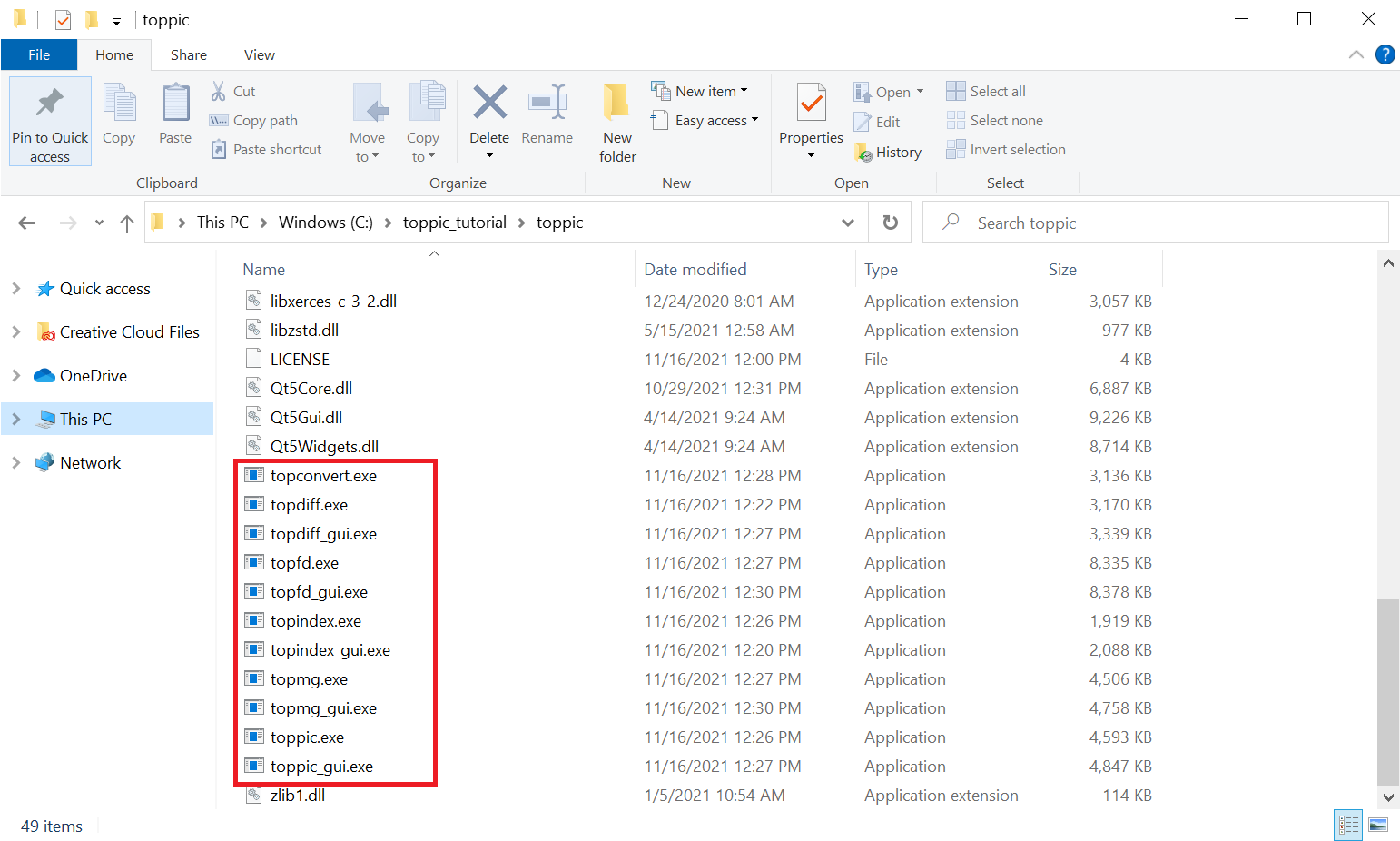The height and width of the screenshot is (841, 1400).
Task: Expand the Quick access tree node
Action: 16,289
